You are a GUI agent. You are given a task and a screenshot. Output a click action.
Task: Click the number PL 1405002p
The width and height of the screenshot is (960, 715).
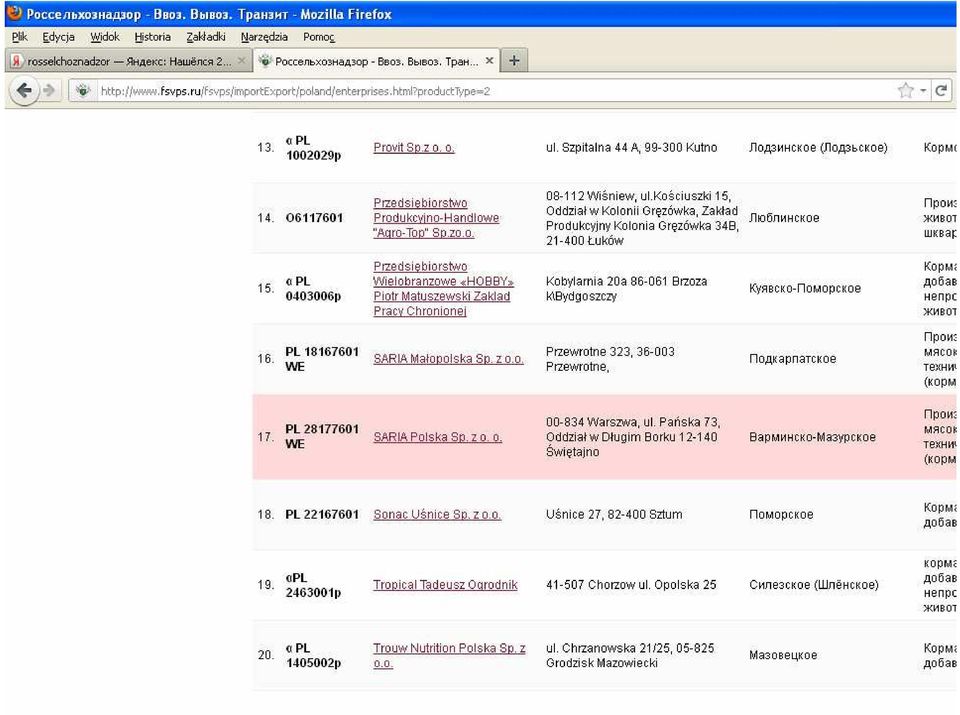click(x=313, y=655)
